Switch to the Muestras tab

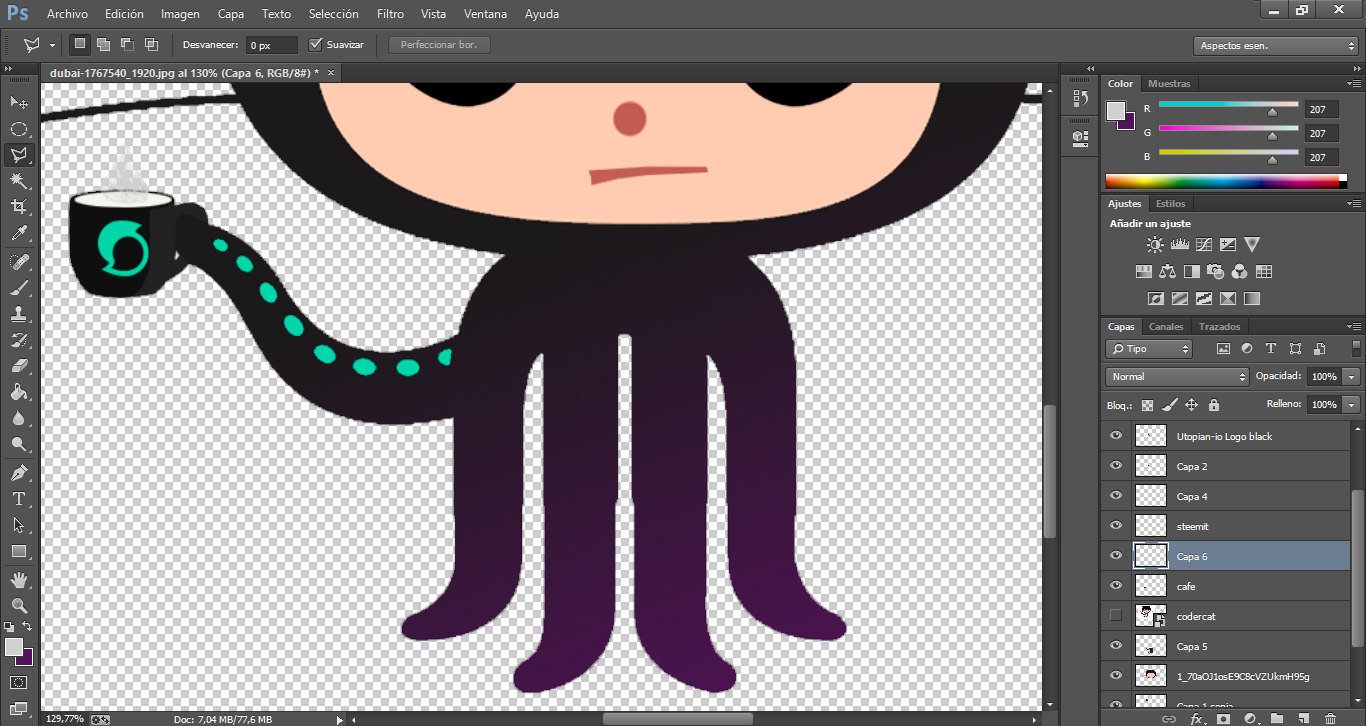(x=1169, y=84)
